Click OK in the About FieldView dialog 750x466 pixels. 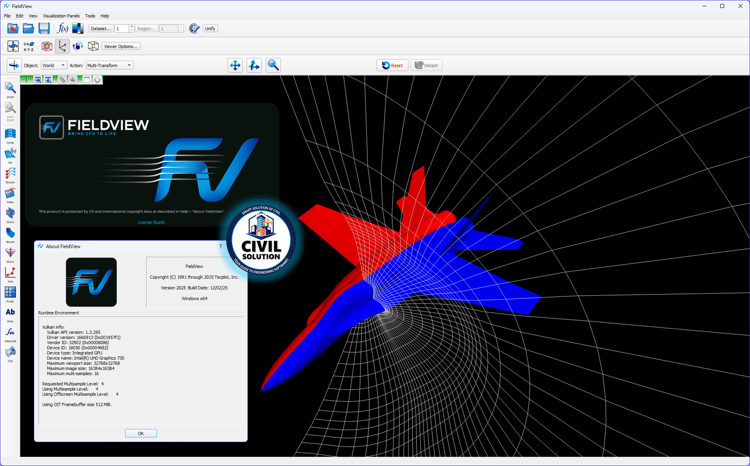[141, 433]
